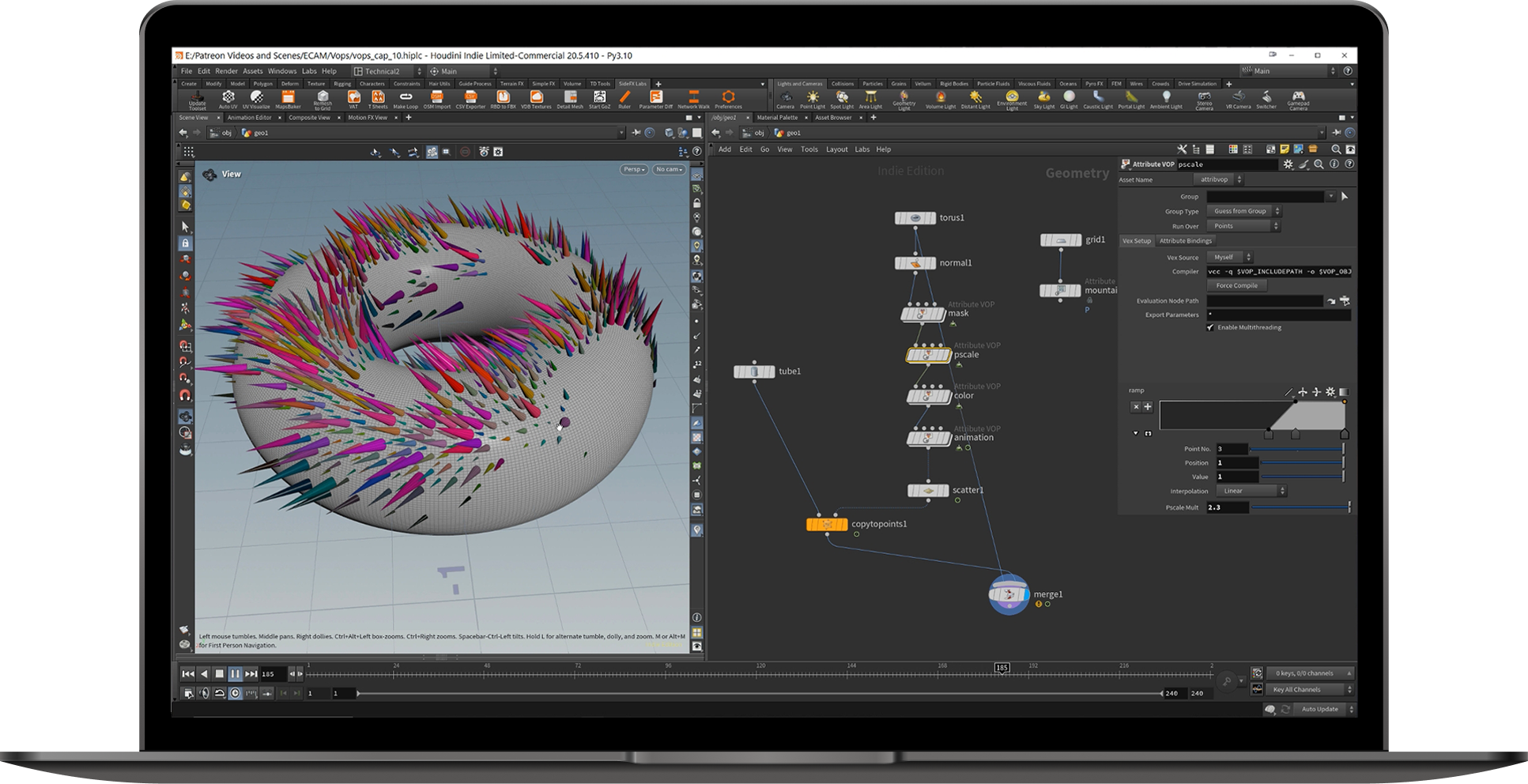
Task: Open the Persp viewport menu
Action: pyautogui.click(x=633, y=169)
